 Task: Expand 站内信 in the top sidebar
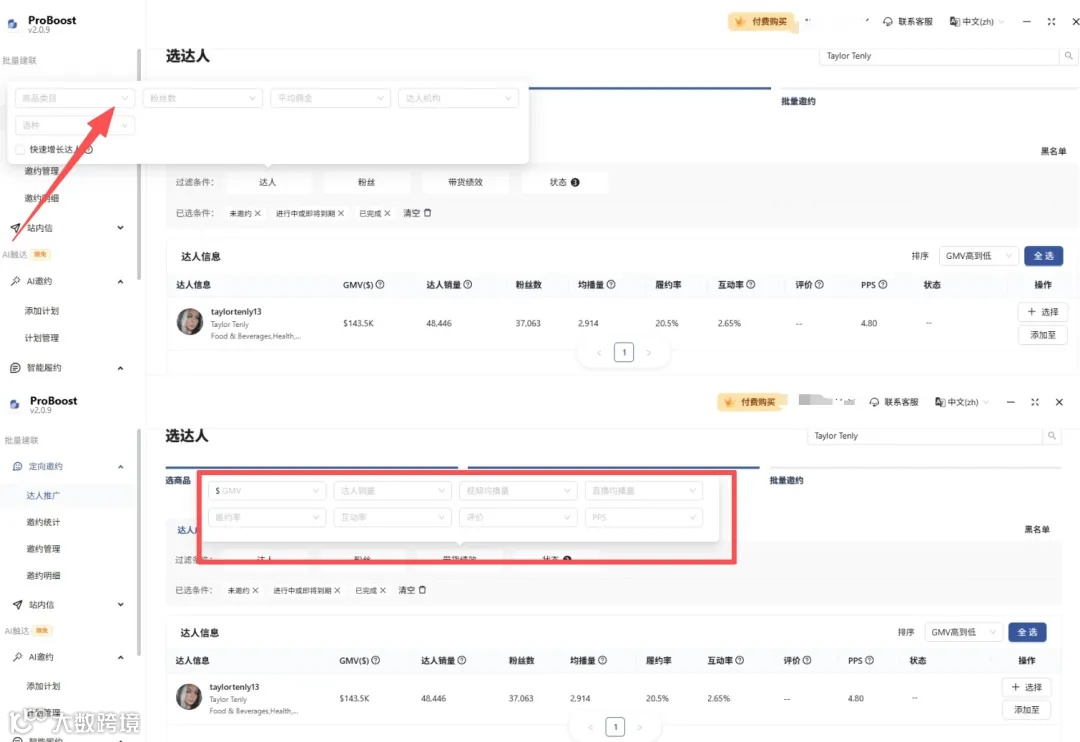[121, 227]
